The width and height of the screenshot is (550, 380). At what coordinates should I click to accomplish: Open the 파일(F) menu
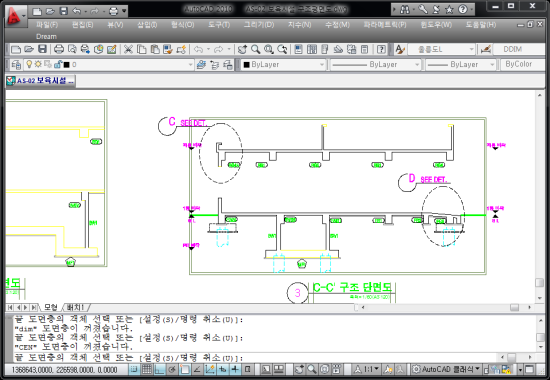(47, 25)
